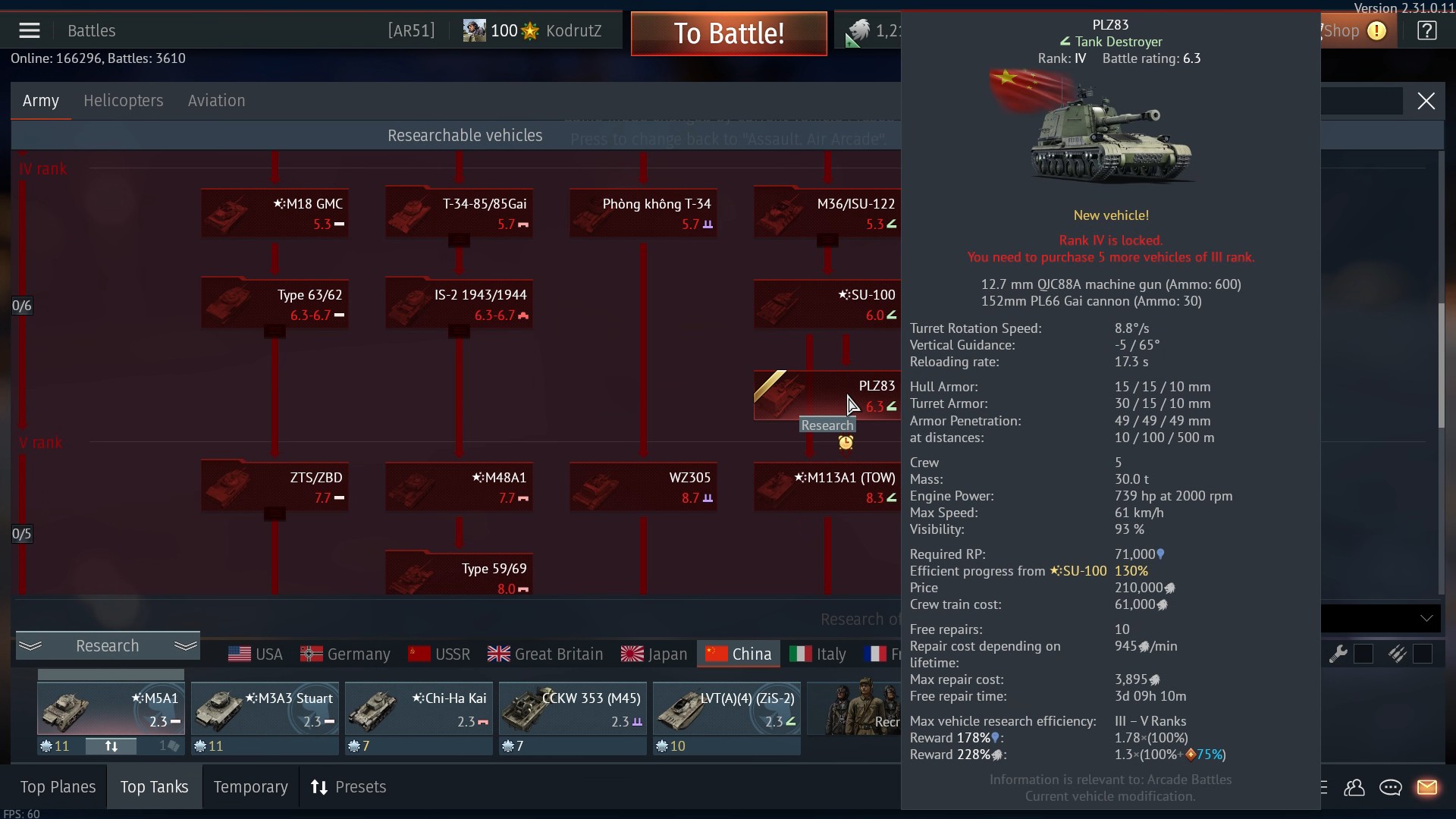Select the T-34-85/85Gai vehicle card
1456x819 pixels.
tap(459, 213)
